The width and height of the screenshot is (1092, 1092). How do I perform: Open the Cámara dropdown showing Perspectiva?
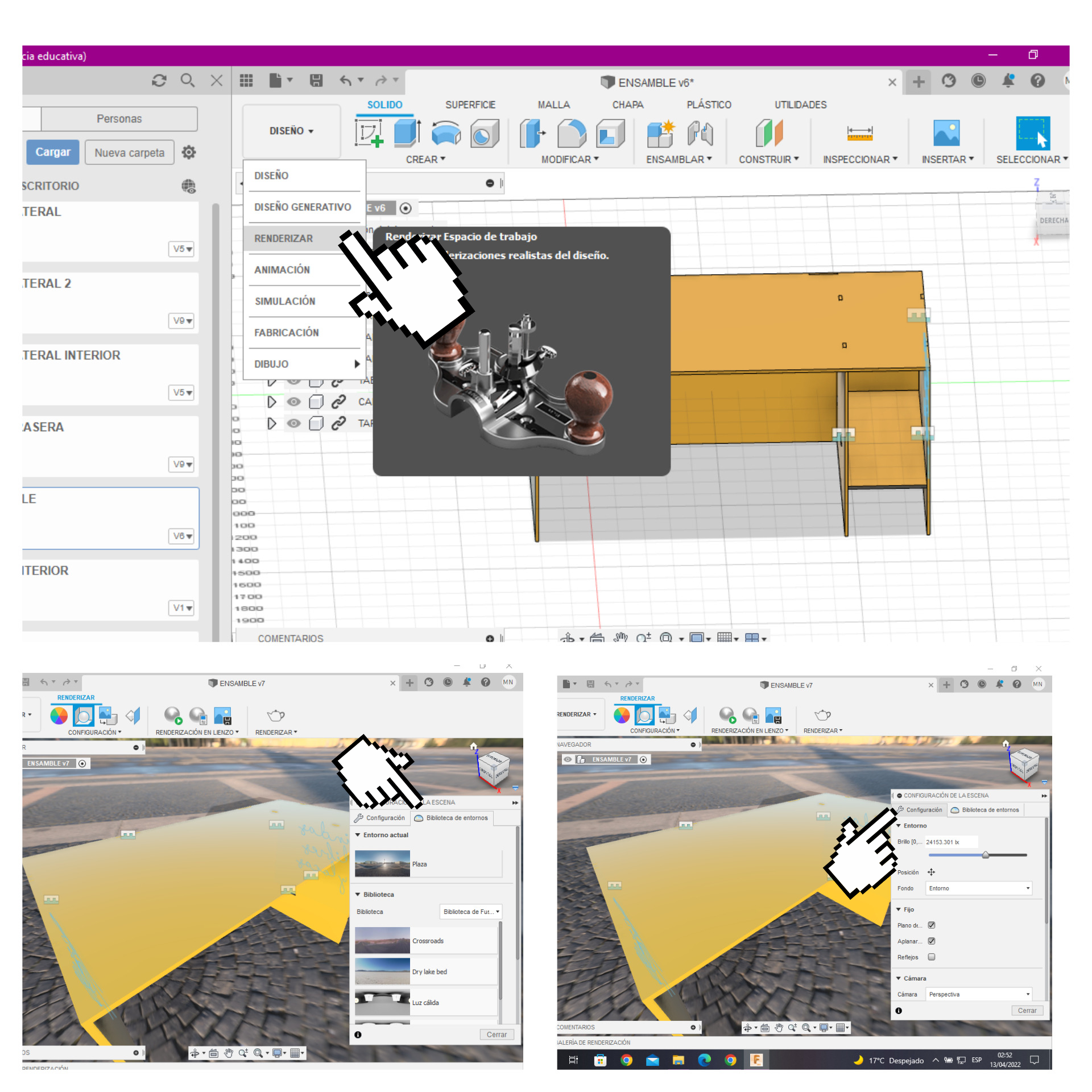979,994
